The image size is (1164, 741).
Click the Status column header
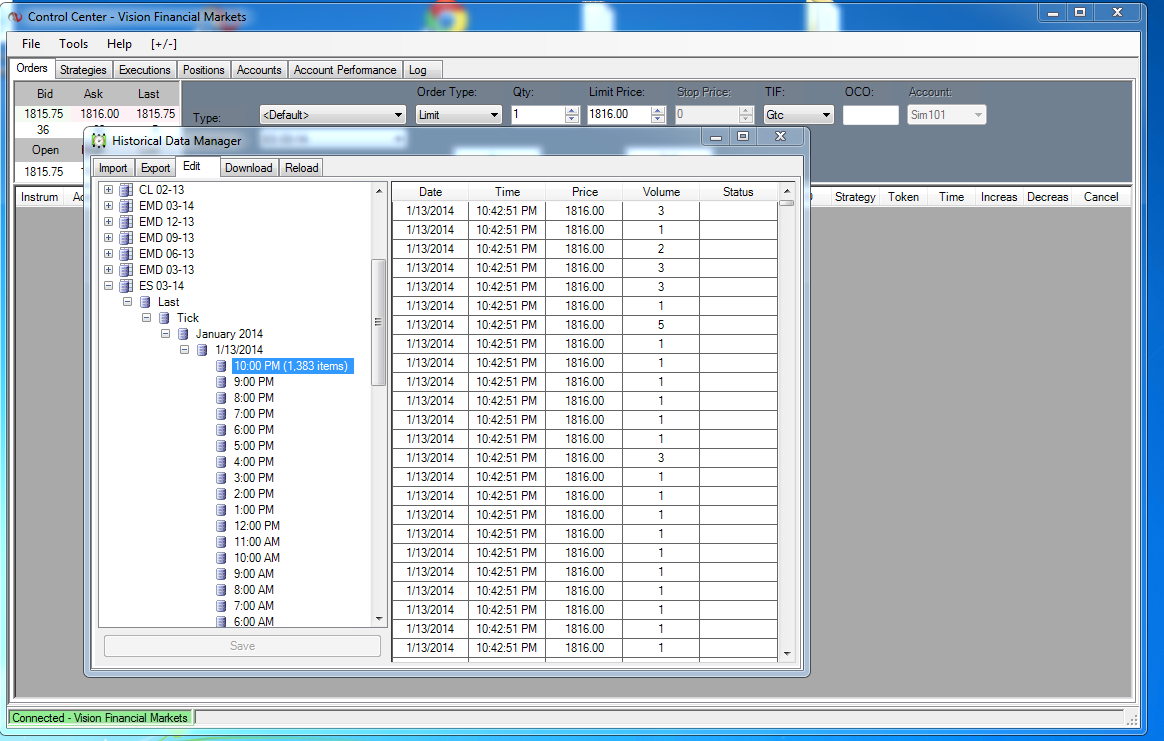click(x=738, y=192)
